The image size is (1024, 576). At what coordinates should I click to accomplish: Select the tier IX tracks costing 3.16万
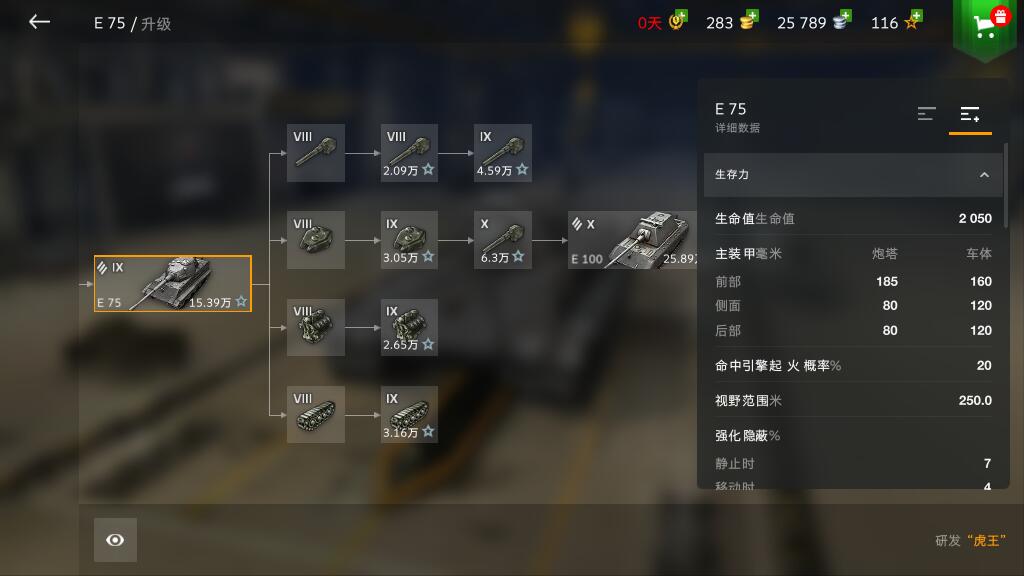pyautogui.click(x=409, y=414)
